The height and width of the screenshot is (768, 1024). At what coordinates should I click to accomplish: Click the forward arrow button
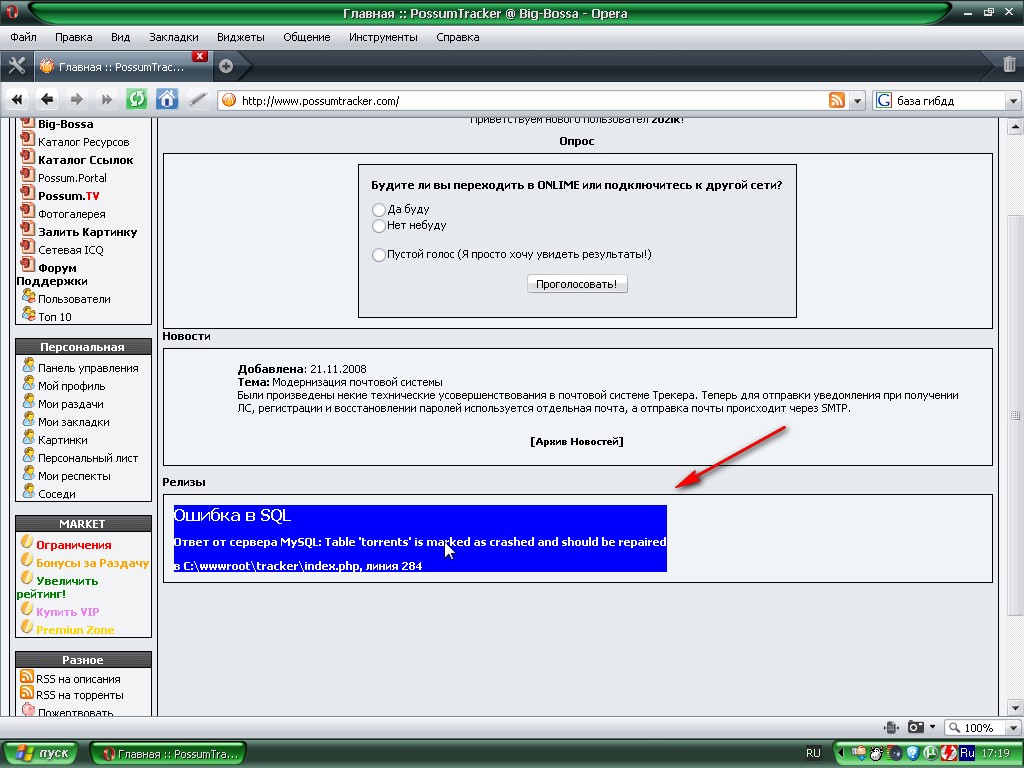pyautogui.click(x=76, y=100)
